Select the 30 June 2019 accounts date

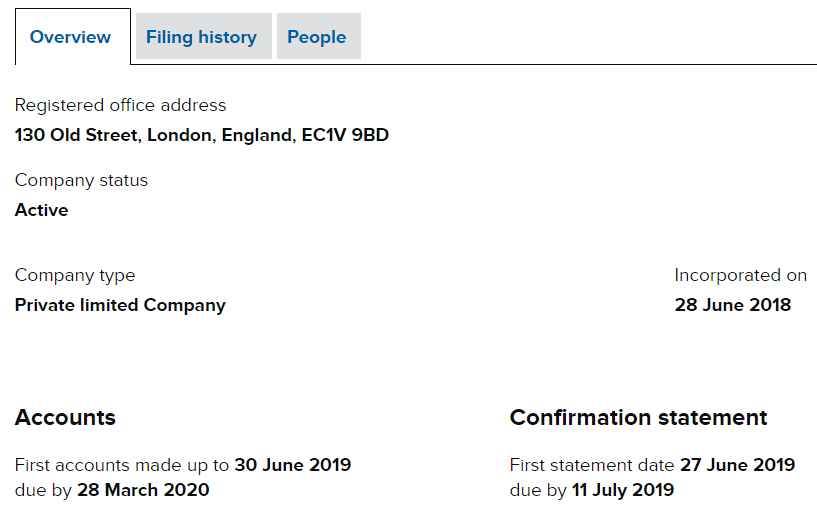(x=293, y=465)
